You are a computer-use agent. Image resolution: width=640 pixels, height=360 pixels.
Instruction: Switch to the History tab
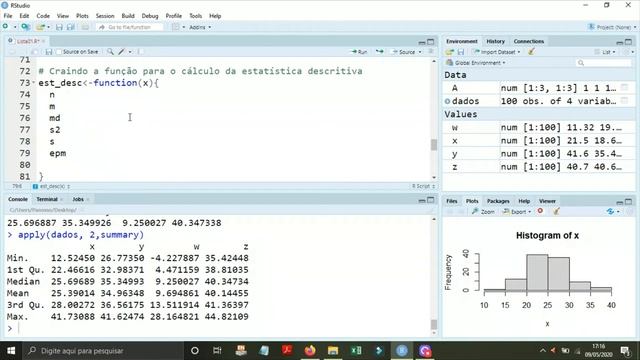[x=496, y=41]
